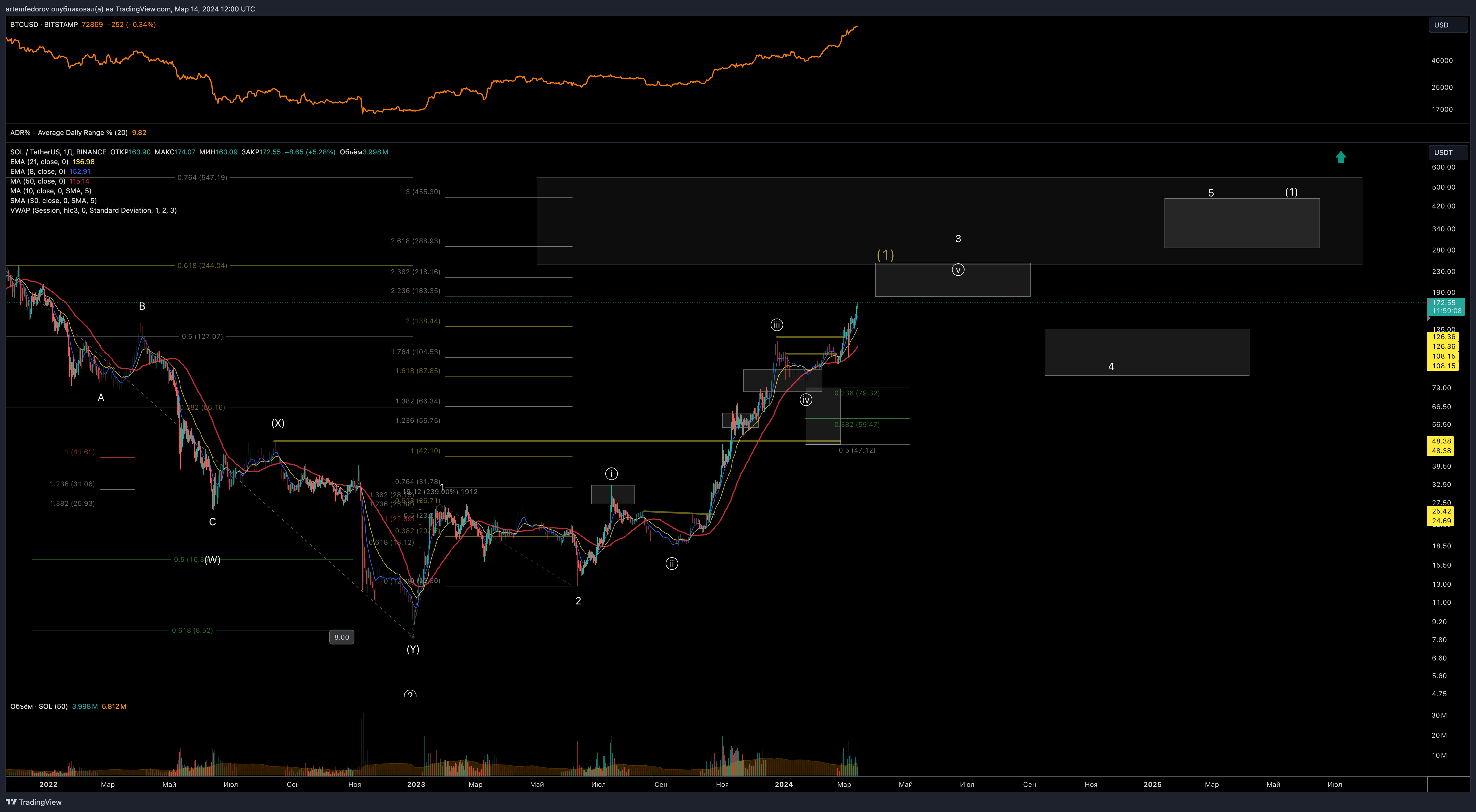Select the wave A label
1476x812 pixels.
[x=101, y=398]
